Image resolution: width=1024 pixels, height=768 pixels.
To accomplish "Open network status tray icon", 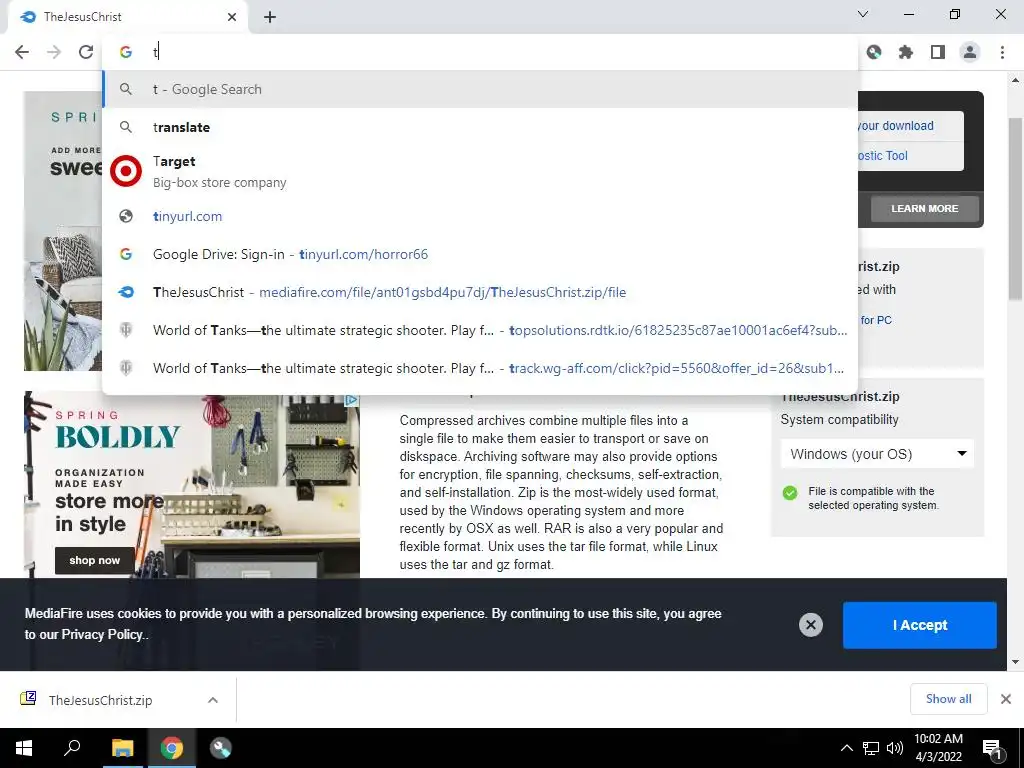I will pos(871,748).
